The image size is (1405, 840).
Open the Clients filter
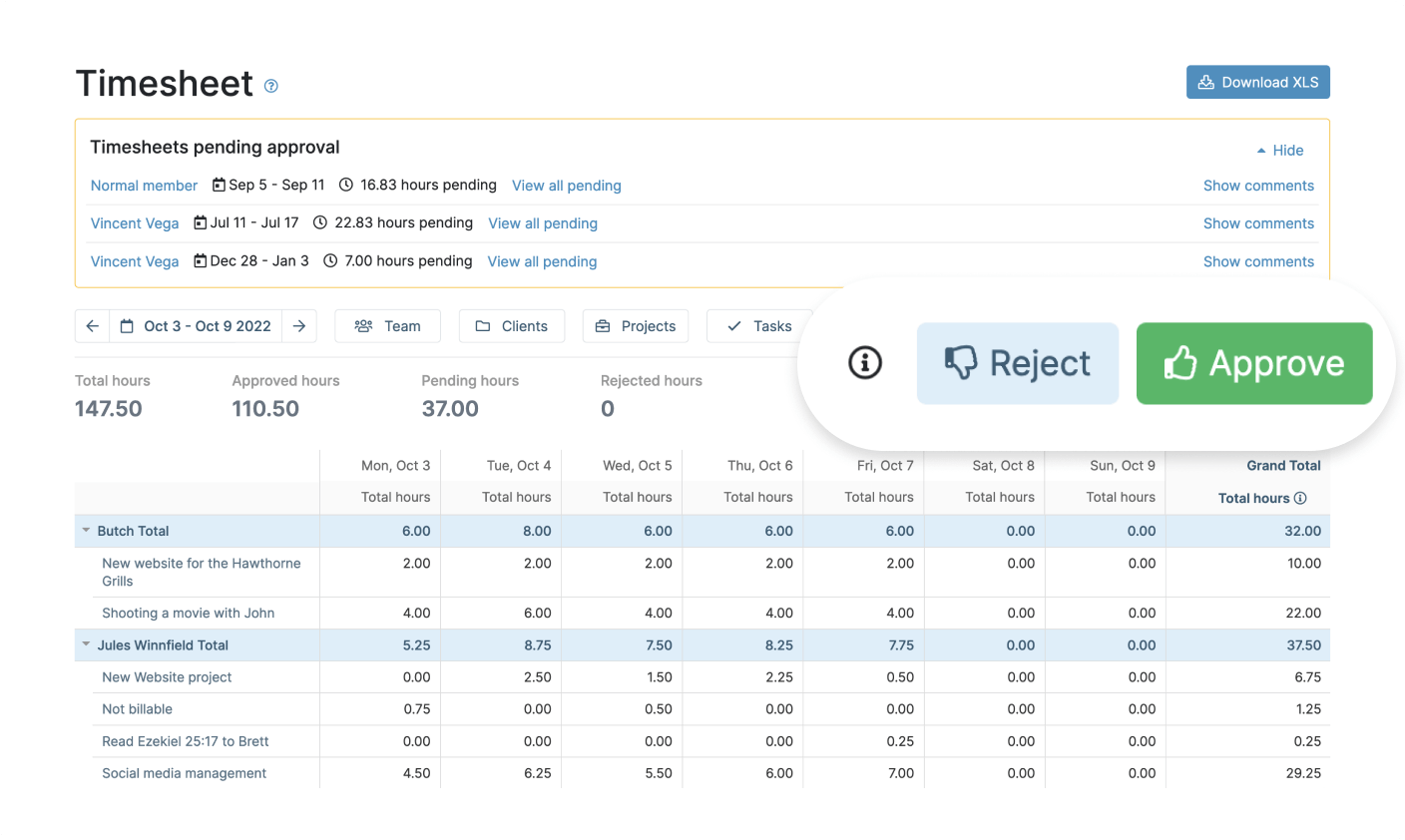512,326
